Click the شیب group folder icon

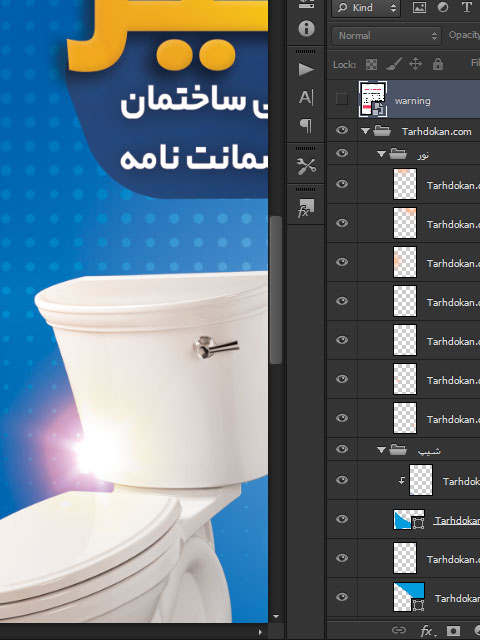pyautogui.click(x=398, y=450)
